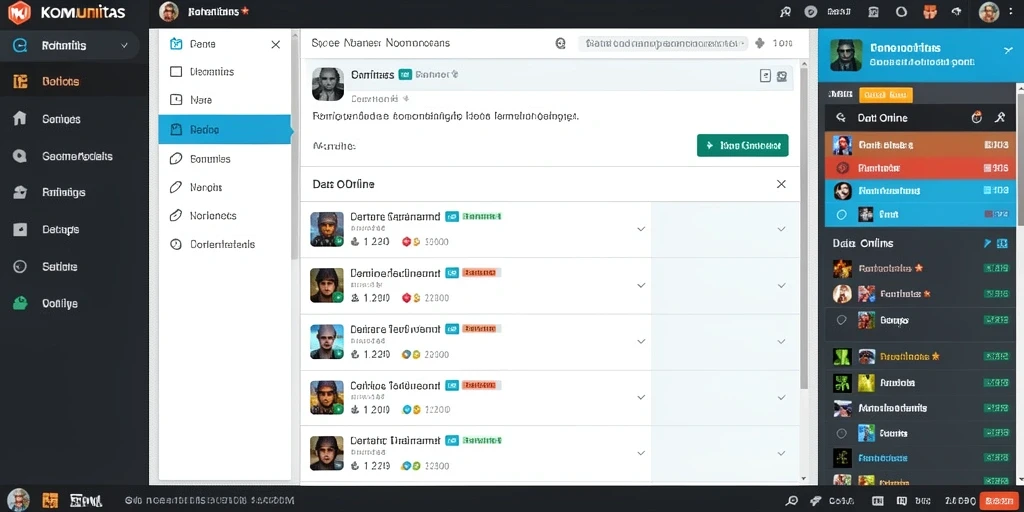Click the orange mask icon in the top bar
This screenshot has width=1024, height=512.
pyautogui.click(x=930, y=12)
